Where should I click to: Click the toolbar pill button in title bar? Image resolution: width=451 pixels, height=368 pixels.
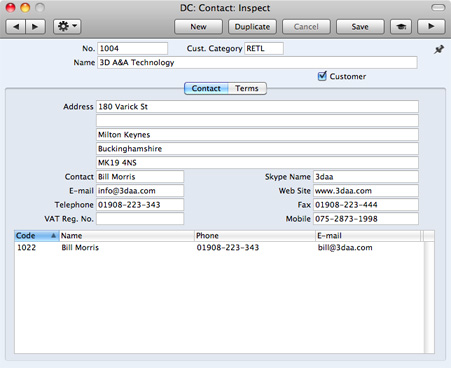coord(438,7)
